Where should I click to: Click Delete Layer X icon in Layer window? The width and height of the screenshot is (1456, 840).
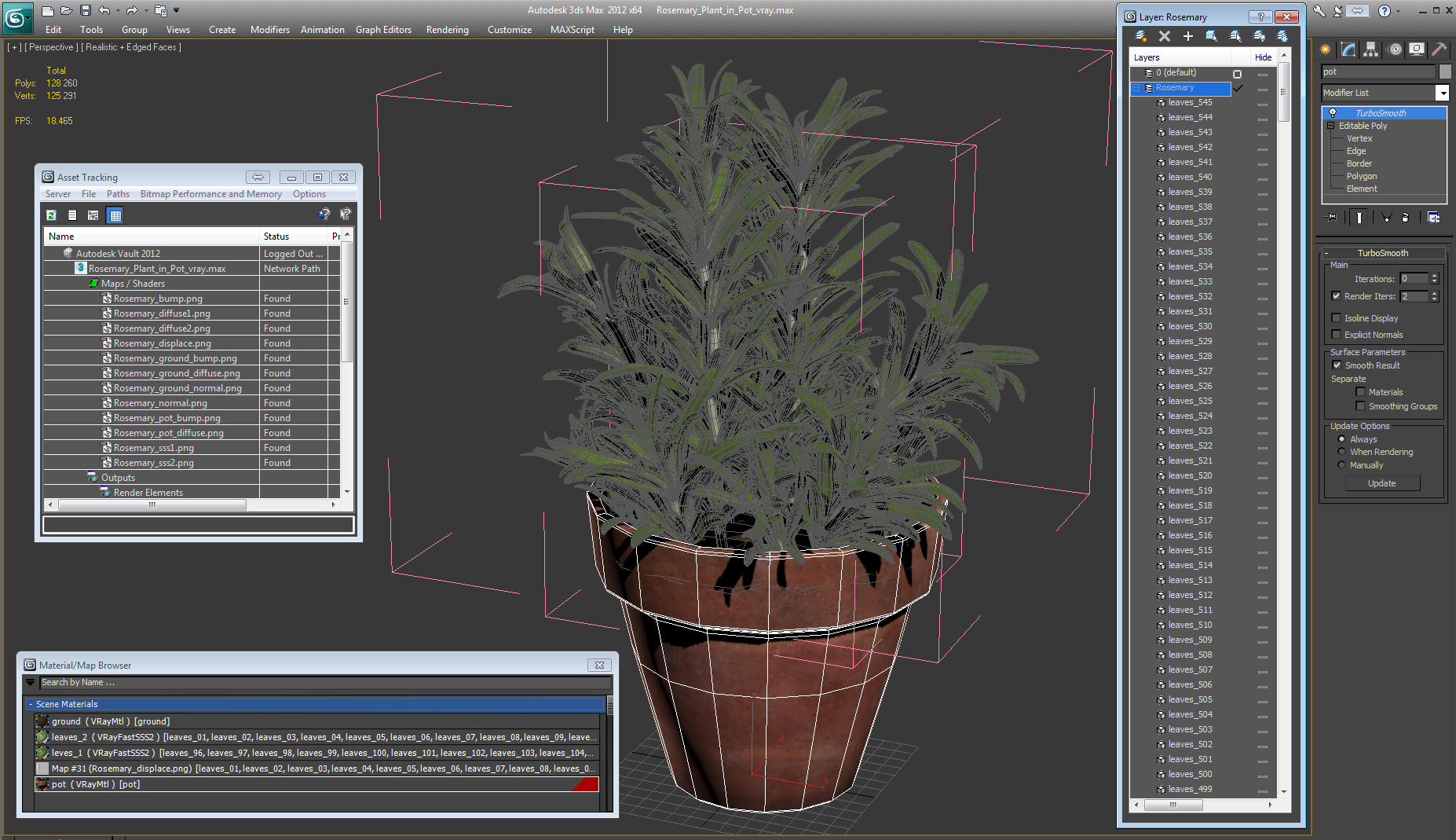tap(1165, 36)
